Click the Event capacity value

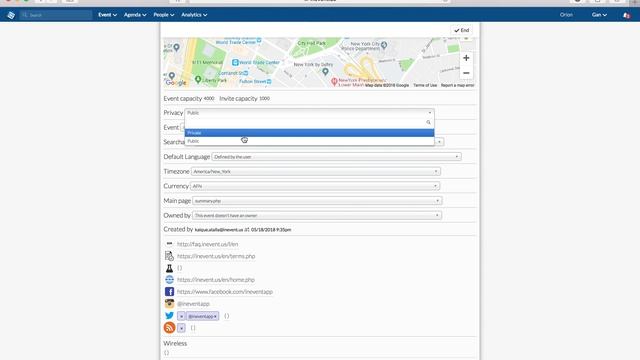point(209,98)
